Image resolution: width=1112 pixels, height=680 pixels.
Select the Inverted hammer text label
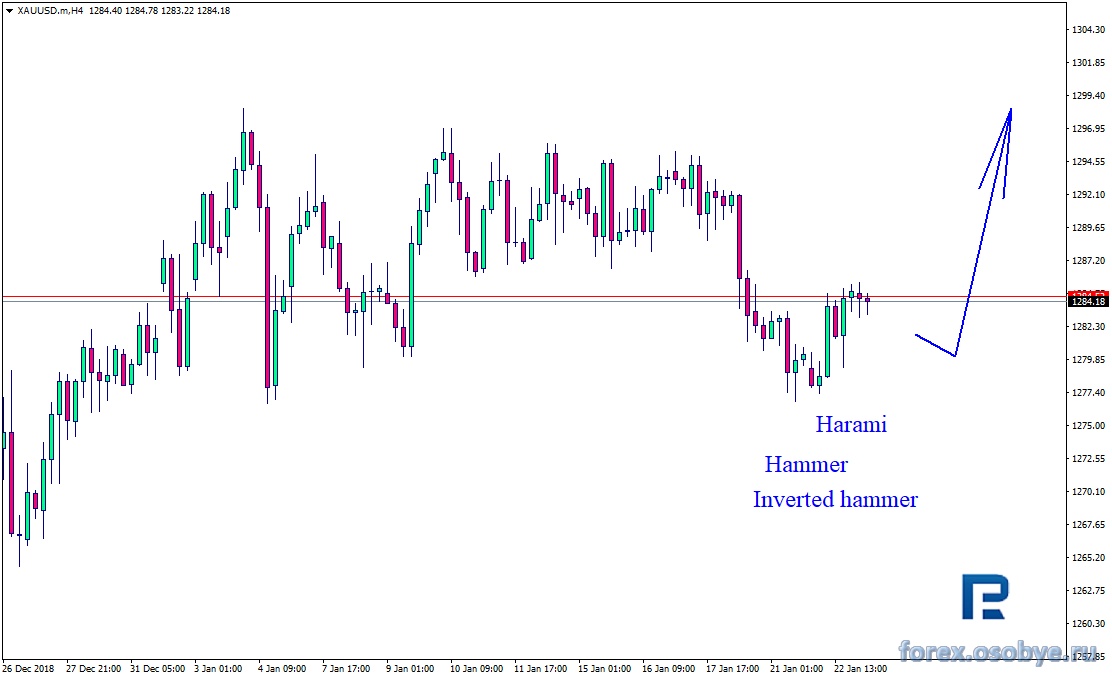pos(835,499)
